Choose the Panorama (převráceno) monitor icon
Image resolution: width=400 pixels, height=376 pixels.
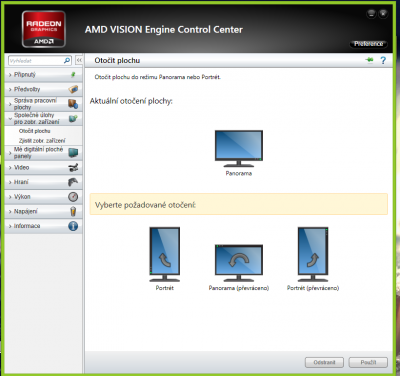(239, 263)
